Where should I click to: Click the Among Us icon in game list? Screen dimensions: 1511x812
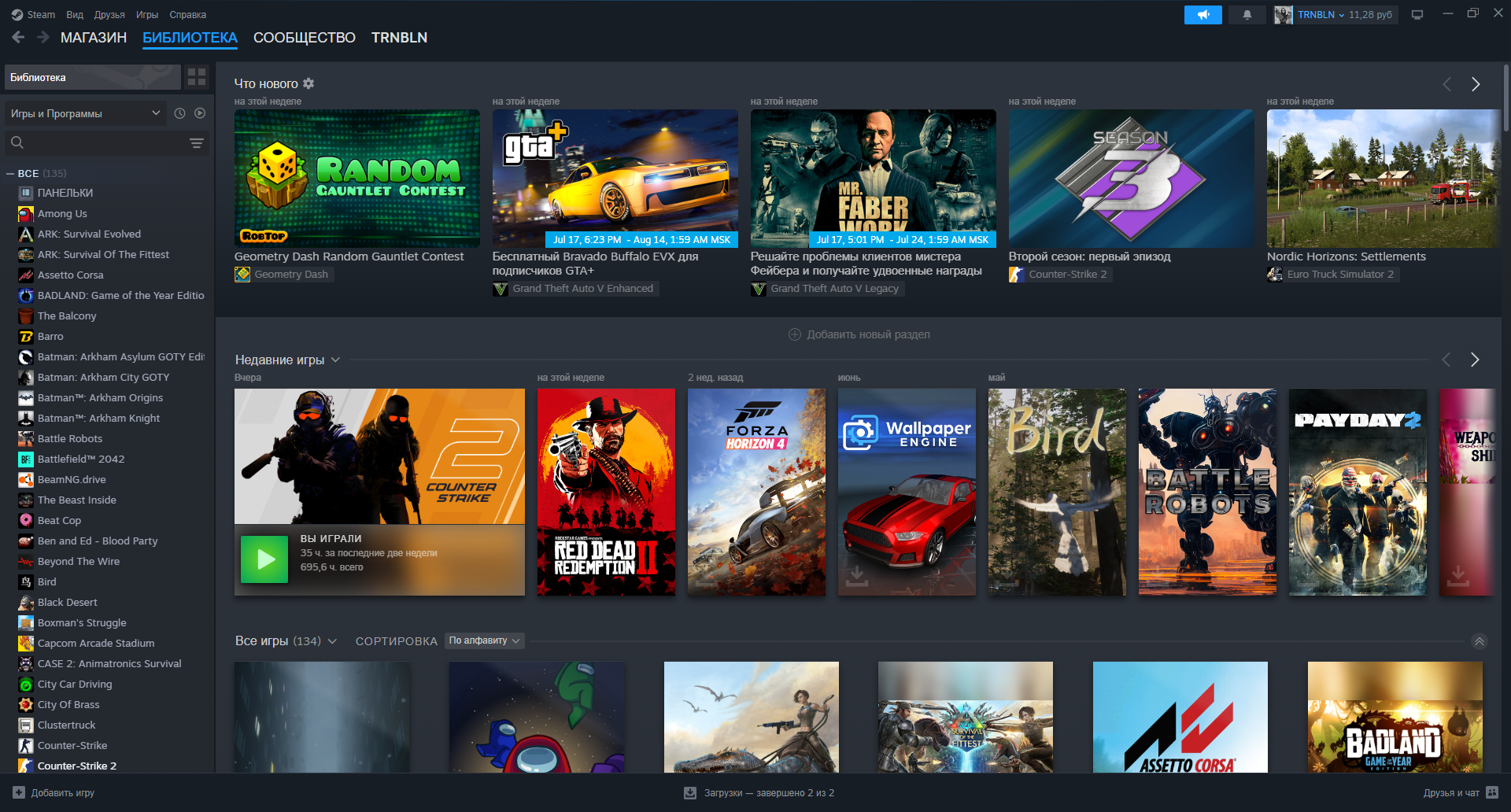coord(25,213)
